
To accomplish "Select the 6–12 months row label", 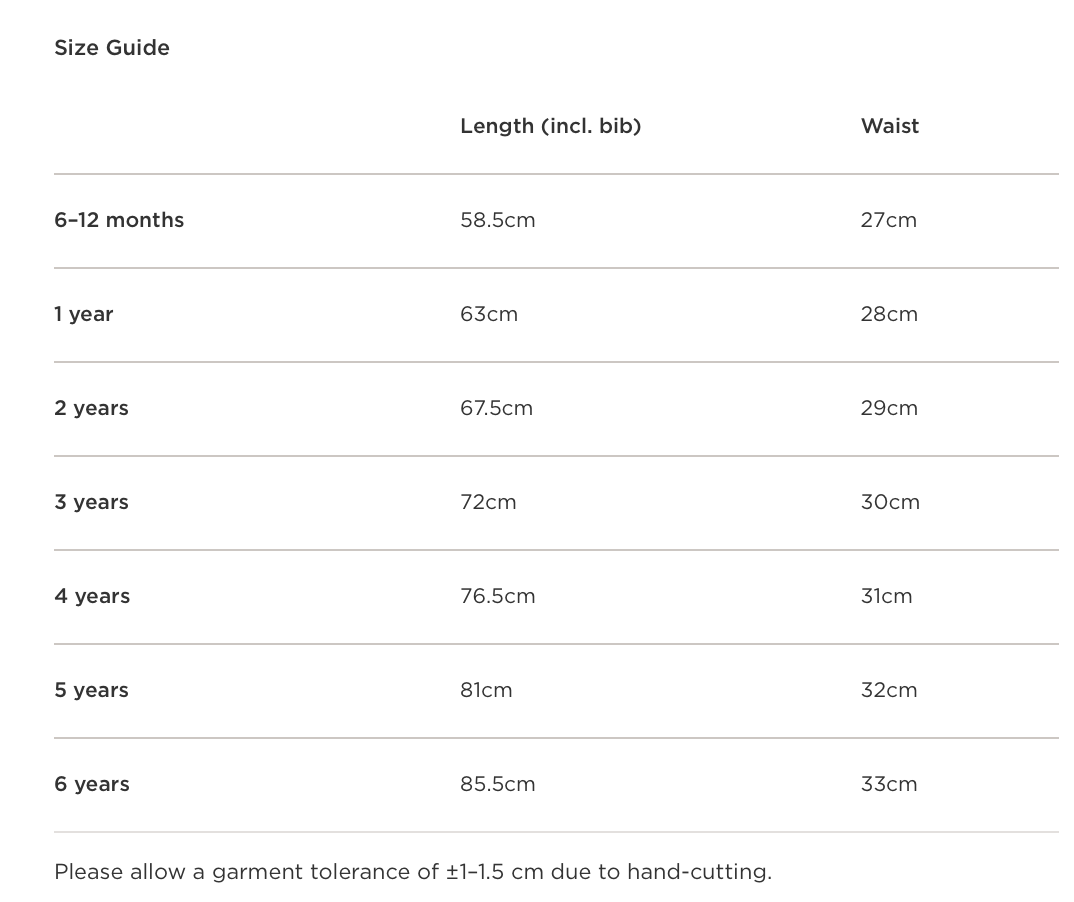I will click(119, 220).
